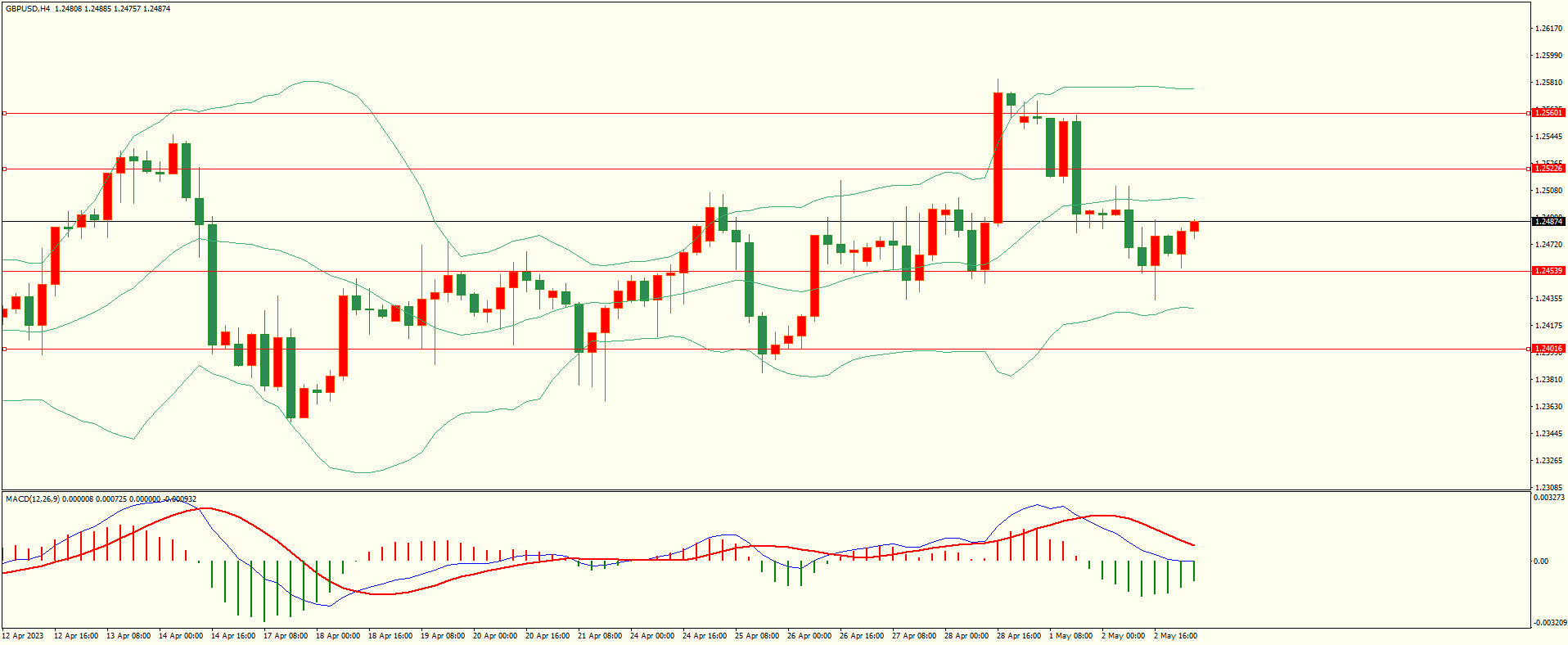The height and width of the screenshot is (645, 1568).
Task: Click the 1.25810 price axis label
Action: pos(1549,83)
